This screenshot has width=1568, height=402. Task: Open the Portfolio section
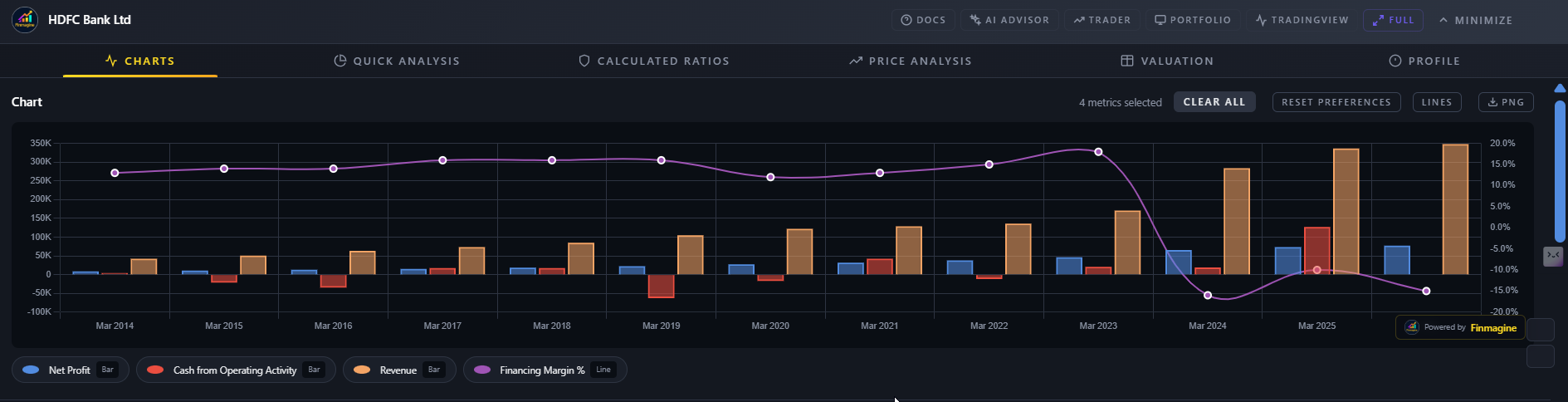(x=1193, y=20)
